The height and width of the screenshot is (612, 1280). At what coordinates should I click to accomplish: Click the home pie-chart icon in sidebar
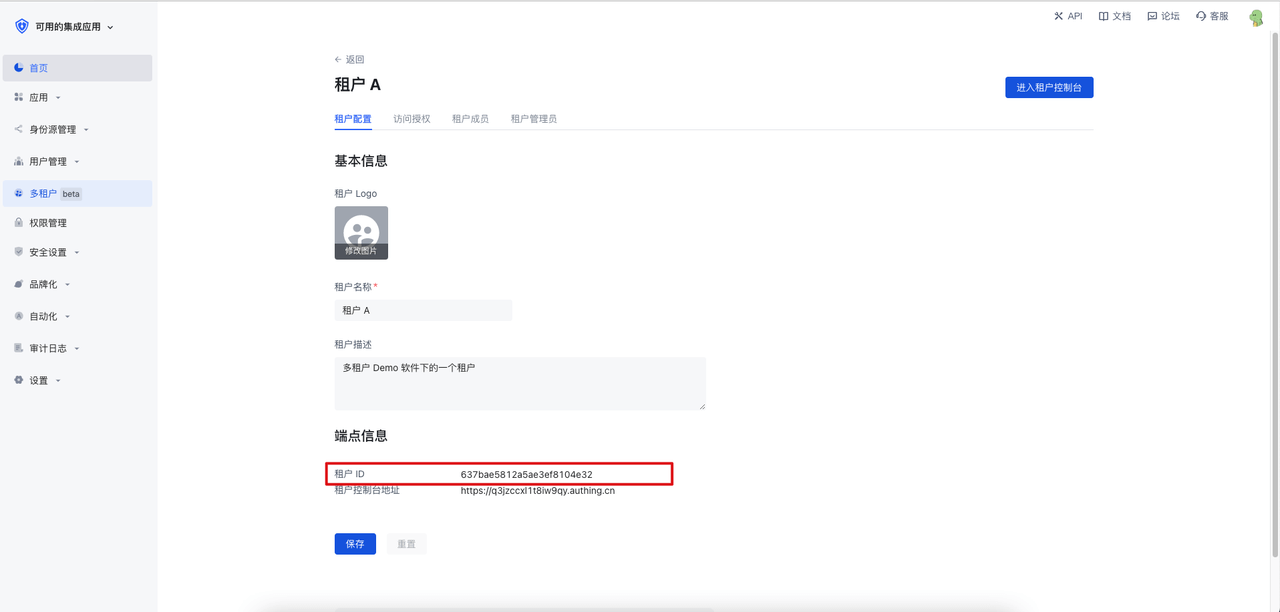pyautogui.click(x=19, y=68)
